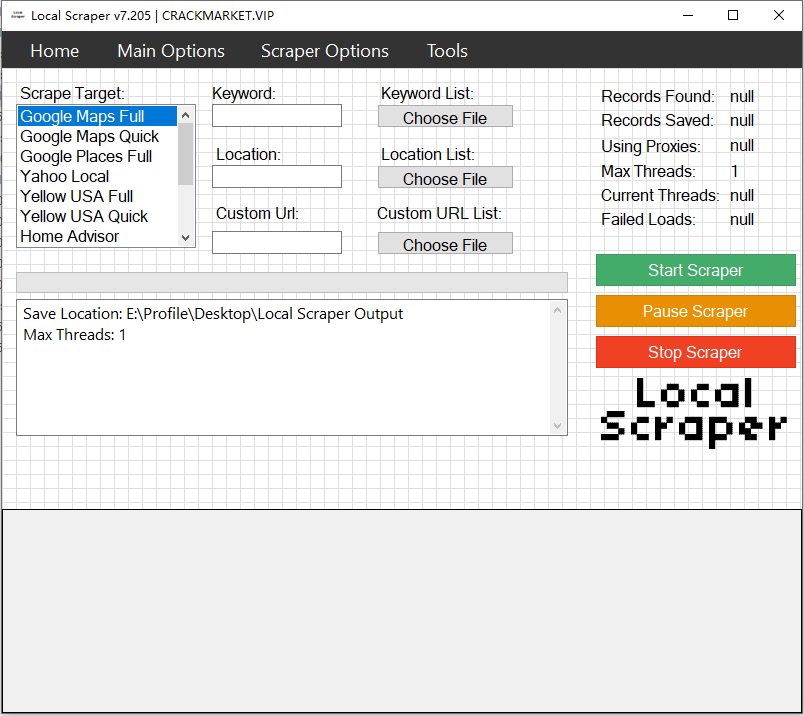
Task: Click the red Stop Scraper button
Action: tap(695, 352)
